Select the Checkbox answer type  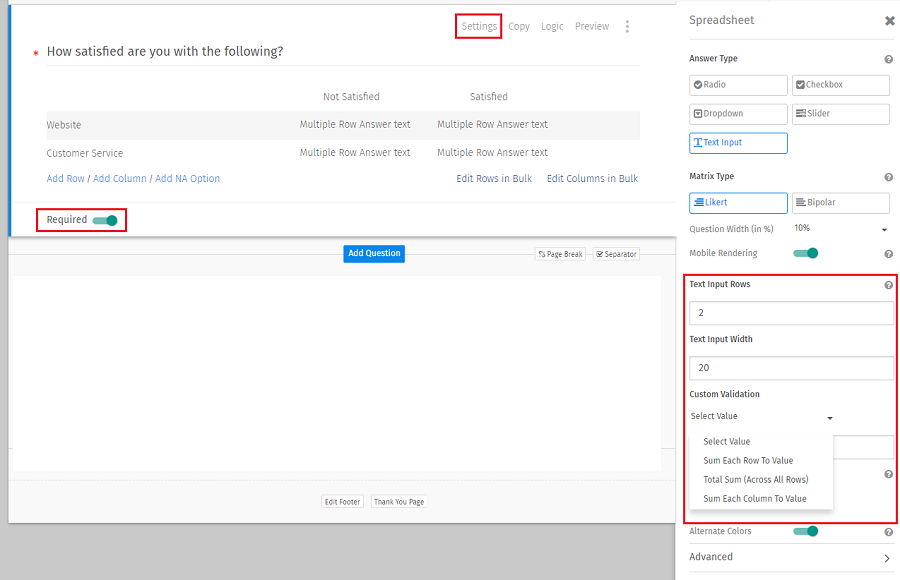point(840,85)
